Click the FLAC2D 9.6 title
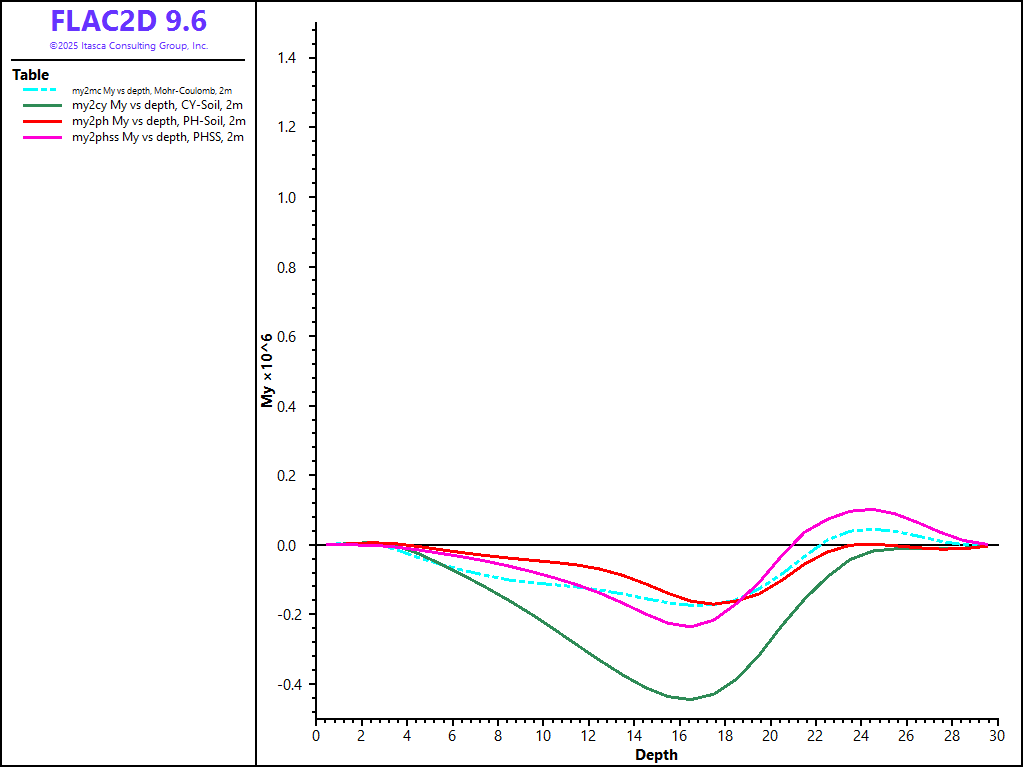1024x768 pixels. point(128,22)
